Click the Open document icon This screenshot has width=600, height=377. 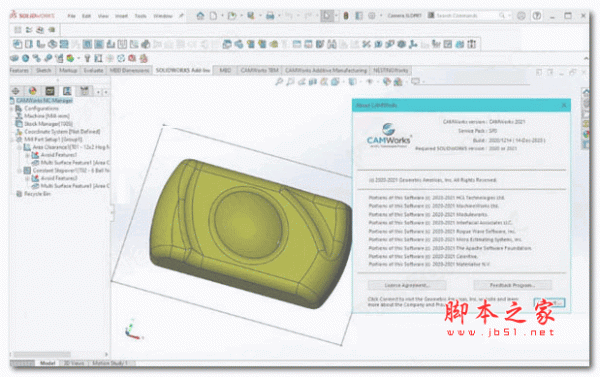point(232,16)
